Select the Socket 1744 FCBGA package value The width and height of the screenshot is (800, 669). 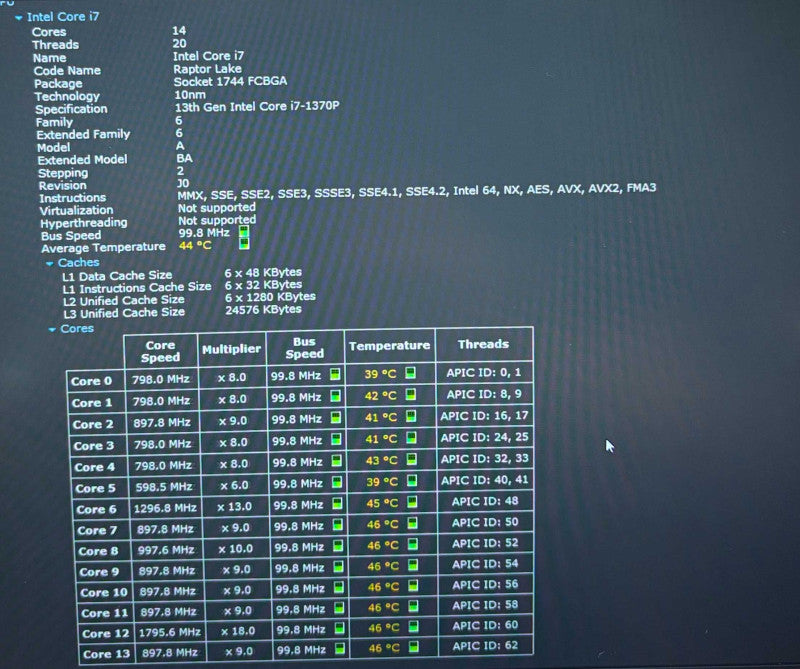(x=230, y=82)
